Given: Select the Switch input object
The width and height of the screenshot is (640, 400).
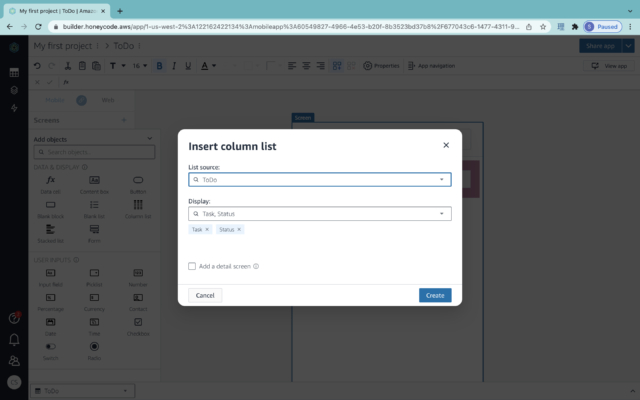Looking at the screenshot, I should [51, 351].
